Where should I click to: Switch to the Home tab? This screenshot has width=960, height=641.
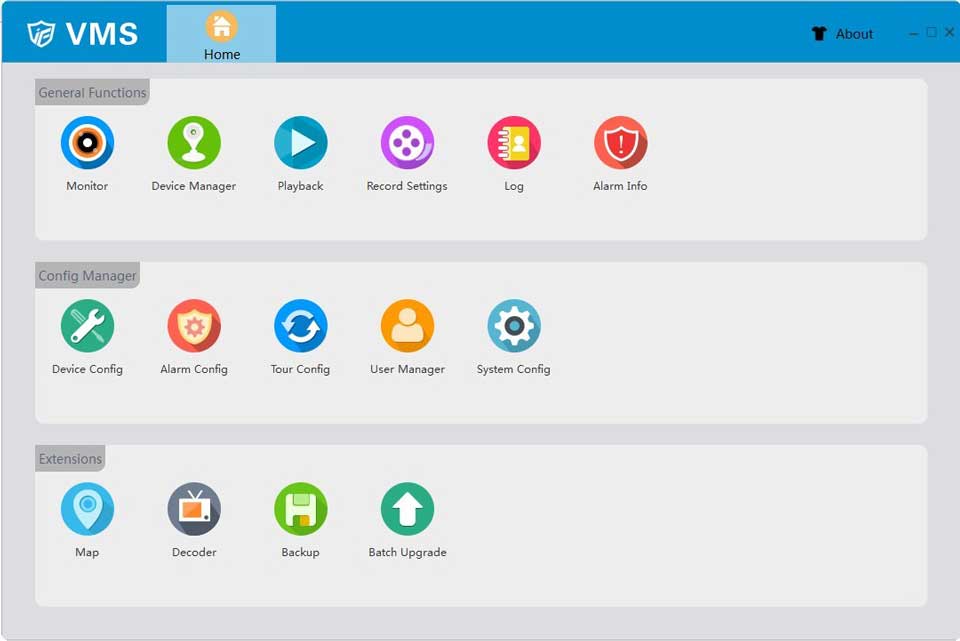(221, 35)
